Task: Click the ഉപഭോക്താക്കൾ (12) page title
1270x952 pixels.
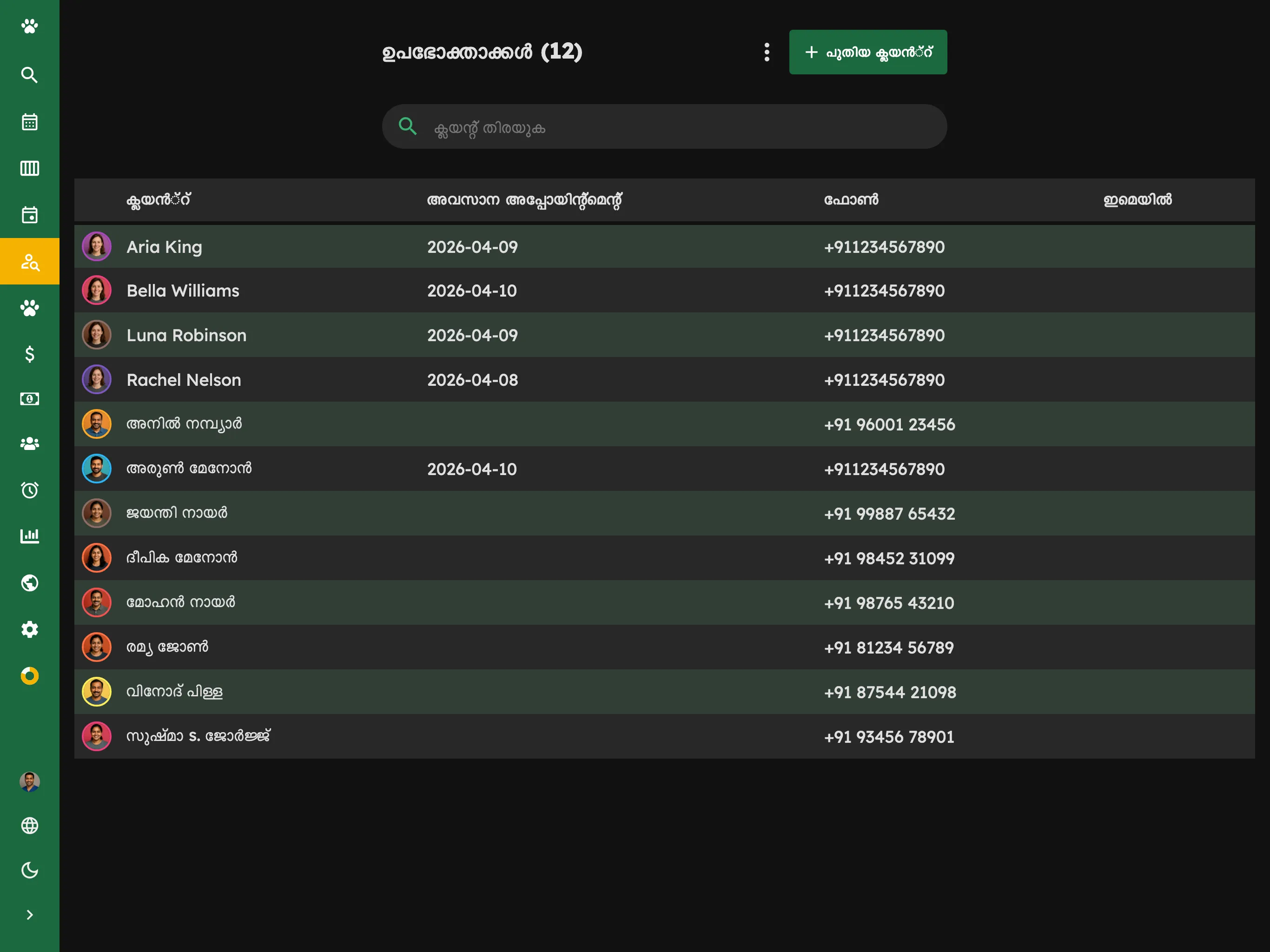Action: [482, 52]
